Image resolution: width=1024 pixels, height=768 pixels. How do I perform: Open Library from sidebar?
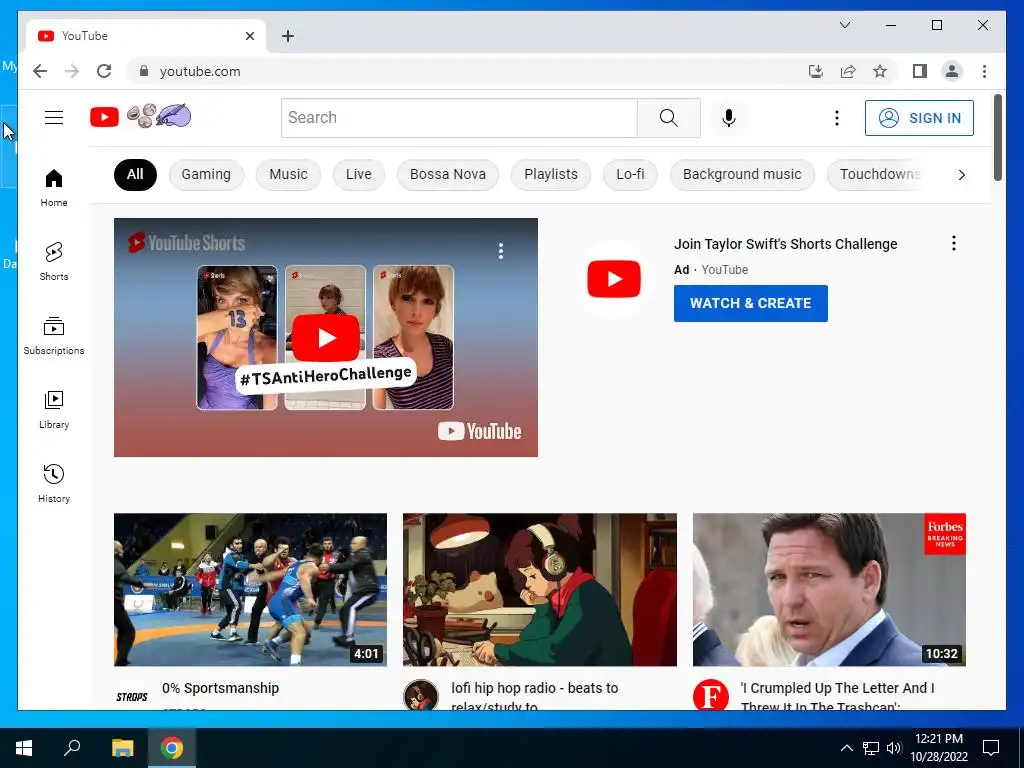(x=54, y=409)
